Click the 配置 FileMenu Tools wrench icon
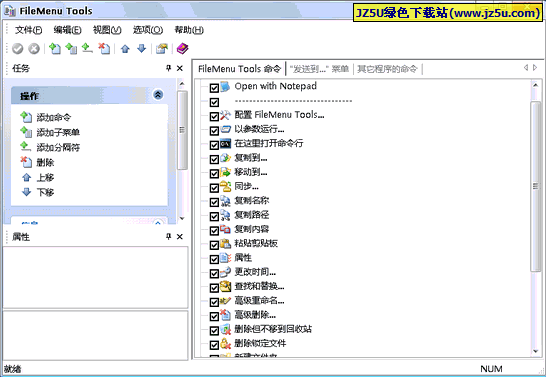The height and width of the screenshot is (377, 546). (225, 115)
